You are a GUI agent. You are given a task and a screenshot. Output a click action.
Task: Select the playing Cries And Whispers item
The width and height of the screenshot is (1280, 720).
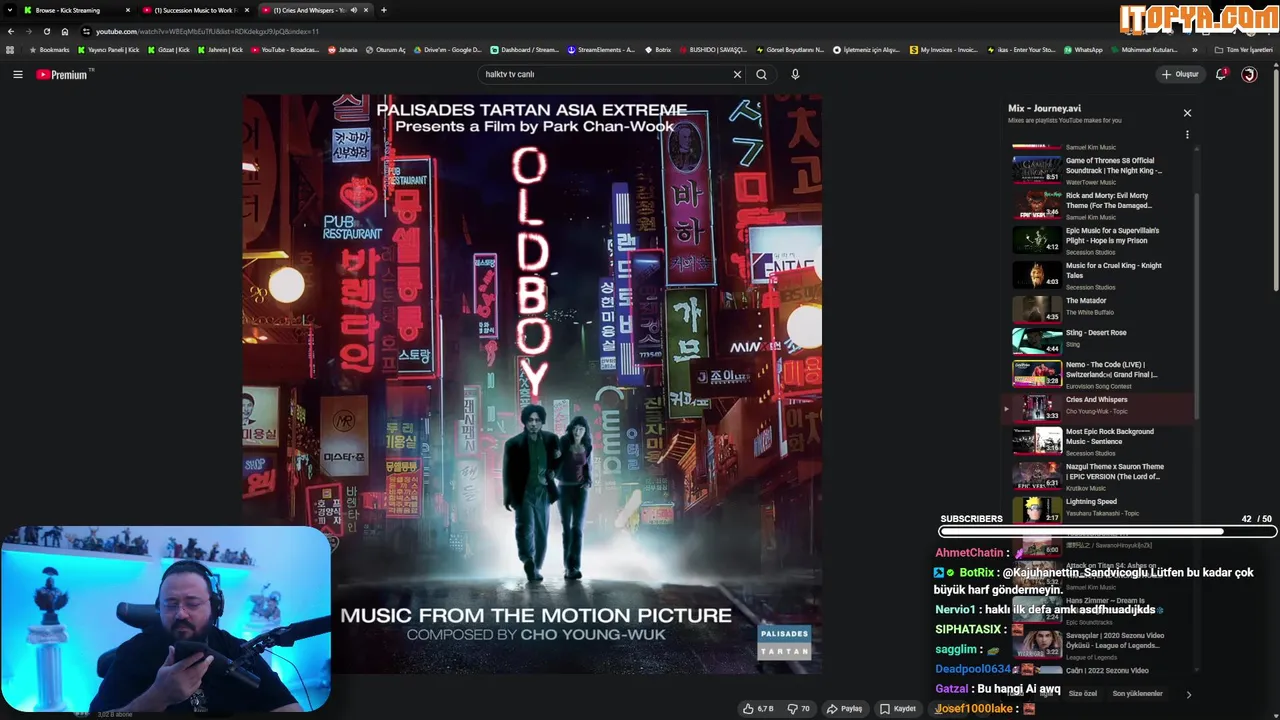(1100, 407)
